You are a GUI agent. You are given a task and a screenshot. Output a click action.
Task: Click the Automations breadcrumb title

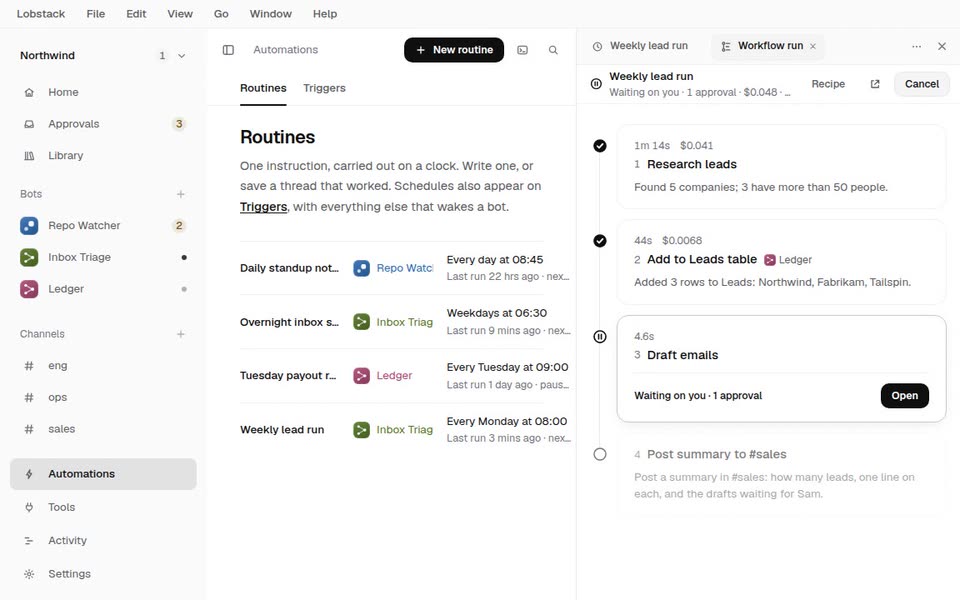[286, 50]
